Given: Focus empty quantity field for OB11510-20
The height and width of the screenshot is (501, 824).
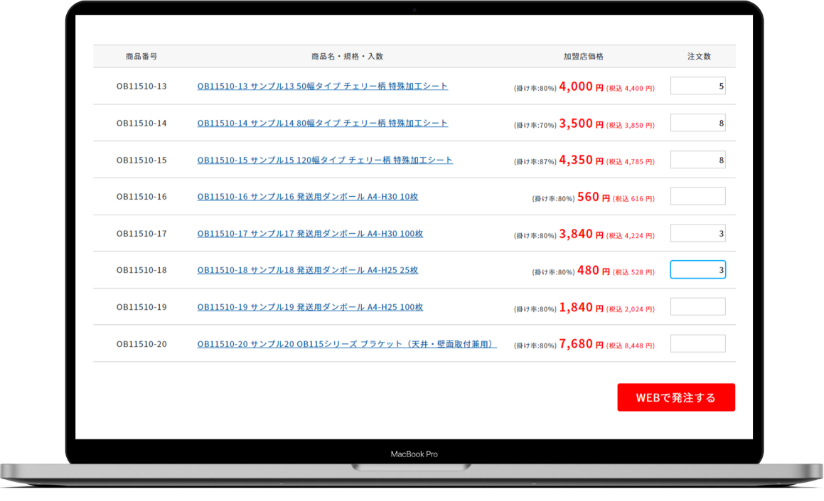Looking at the screenshot, I should (x=698, y=343).
